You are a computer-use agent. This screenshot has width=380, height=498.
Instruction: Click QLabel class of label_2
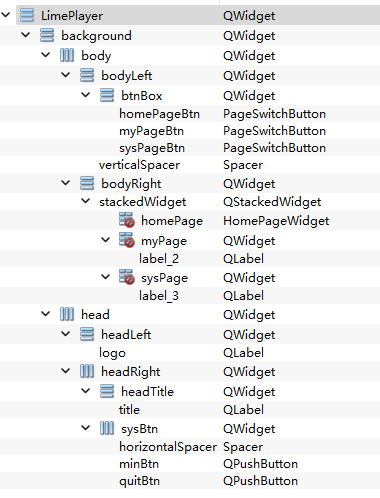click(x=243, y=259)
